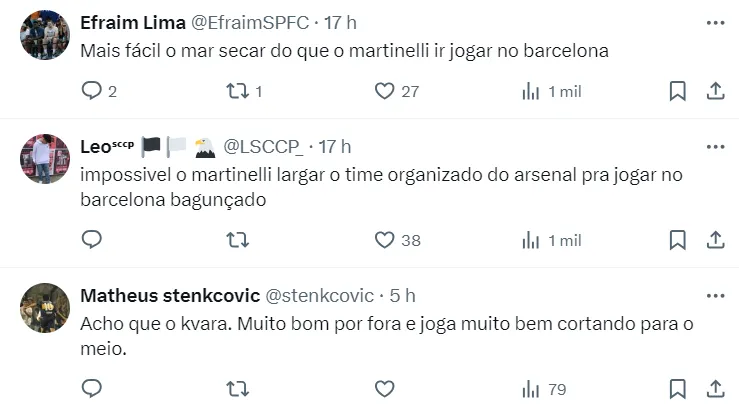Viewport: 739px width, 416px height.
Task: Bookmark Efraim Lima's tweet
Action: 677,91
